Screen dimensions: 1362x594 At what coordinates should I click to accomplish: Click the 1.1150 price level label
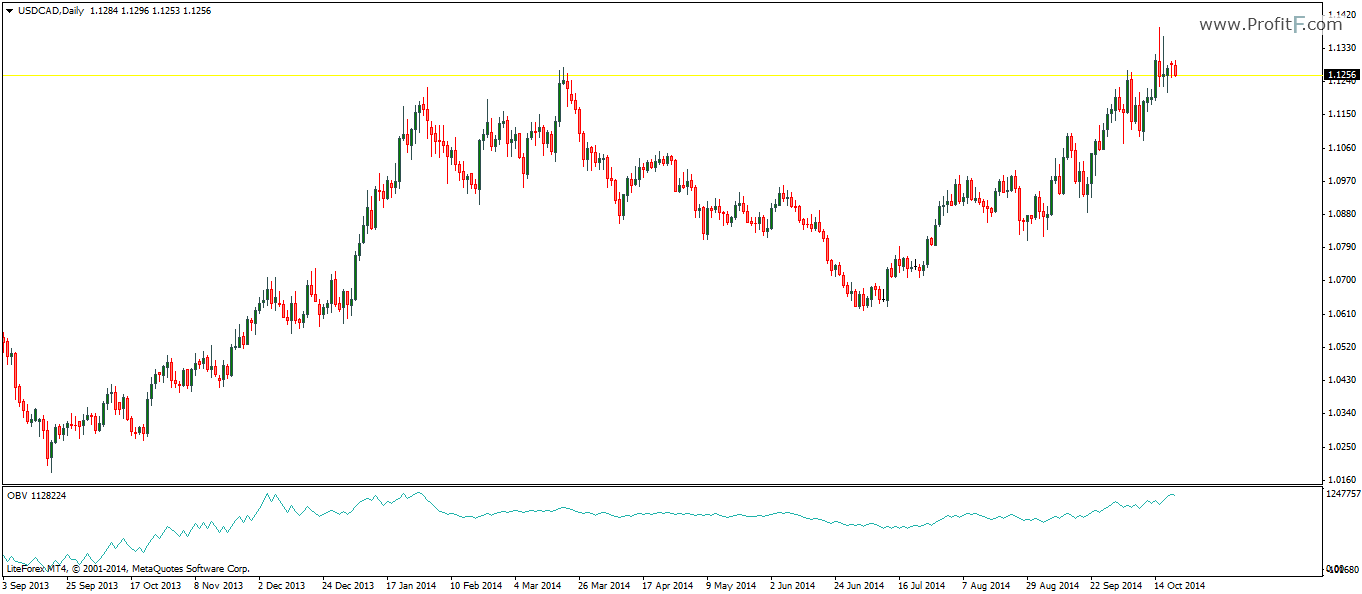tap(1340, 115)
